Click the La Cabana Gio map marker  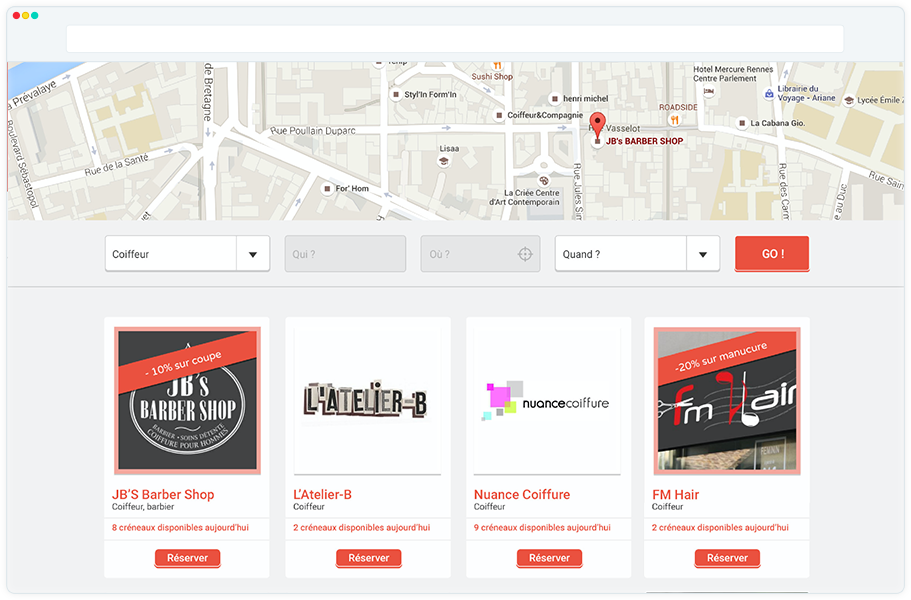(x=741, y=123)
